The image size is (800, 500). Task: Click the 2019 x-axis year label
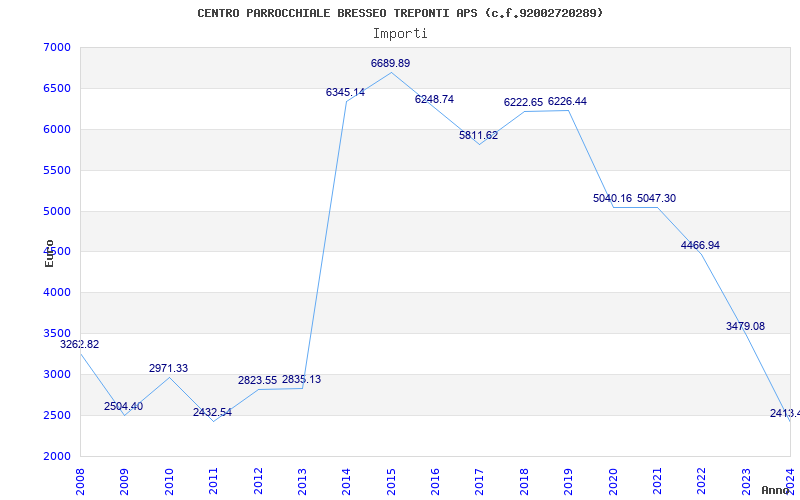point(568,482)
